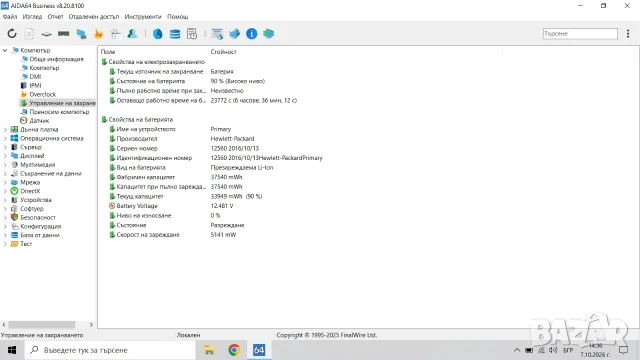Select Датчик in the tree
This screenshot has height=360, width=640.
39,121
